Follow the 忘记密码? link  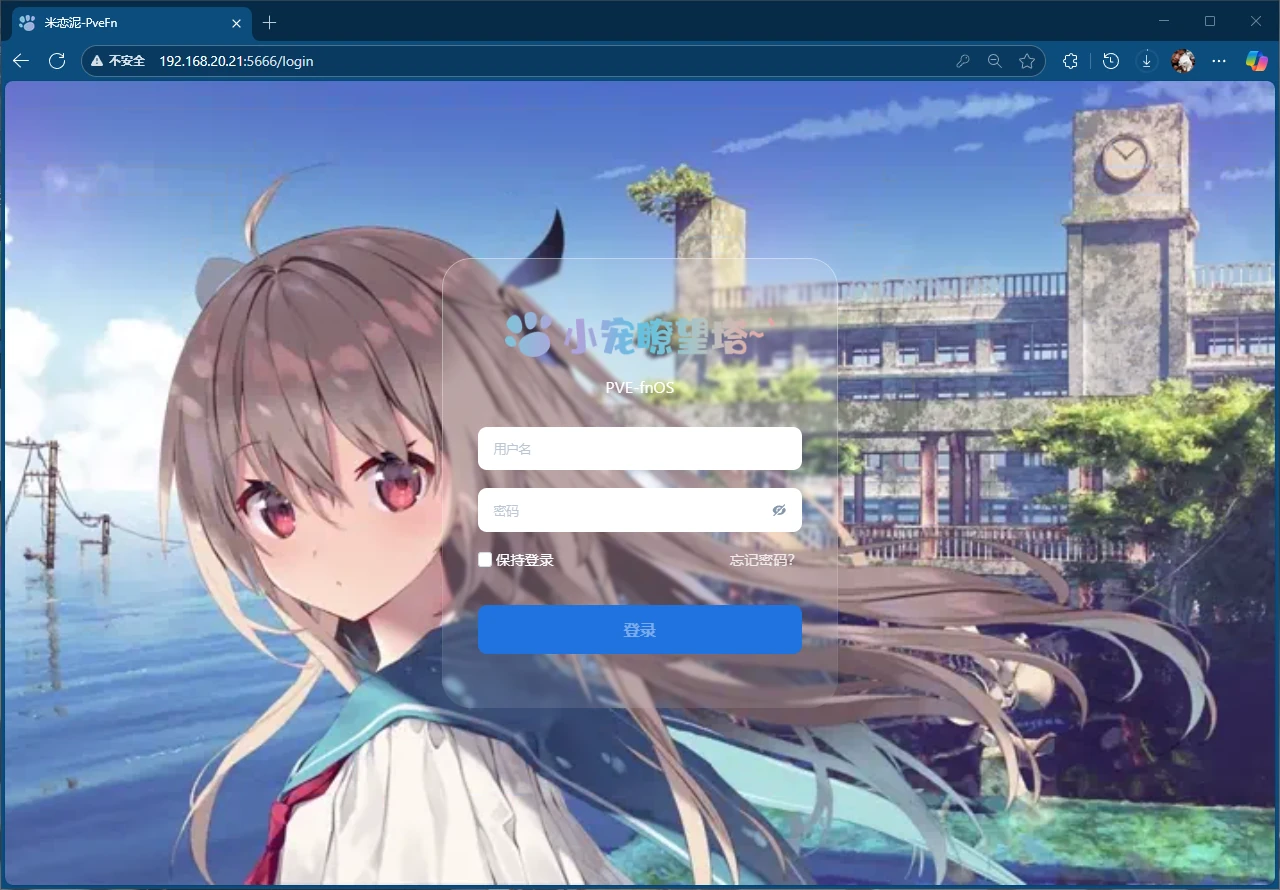click(x=762, y=560)
